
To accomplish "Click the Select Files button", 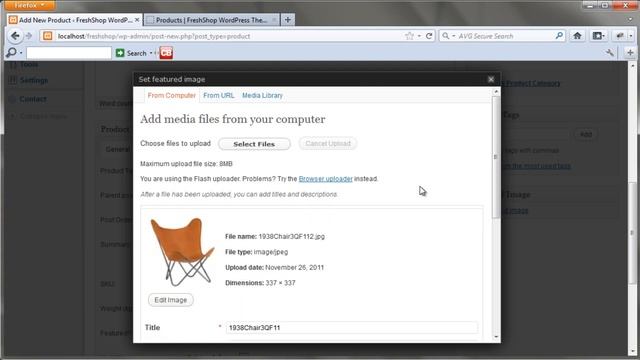I will (x=254, y=144).
